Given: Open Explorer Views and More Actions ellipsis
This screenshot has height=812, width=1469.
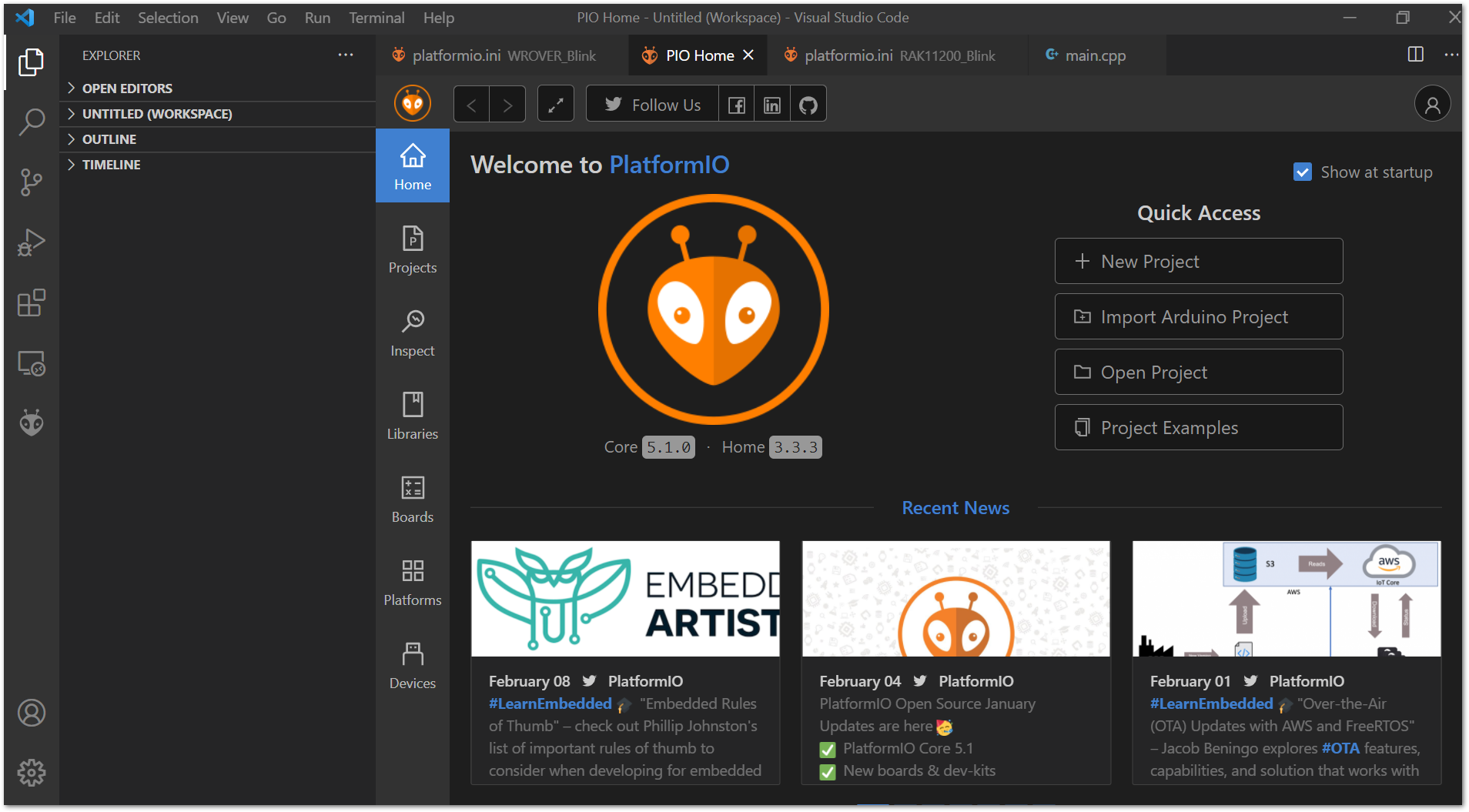Looking at the screenshot, I should tap(346, 55).
